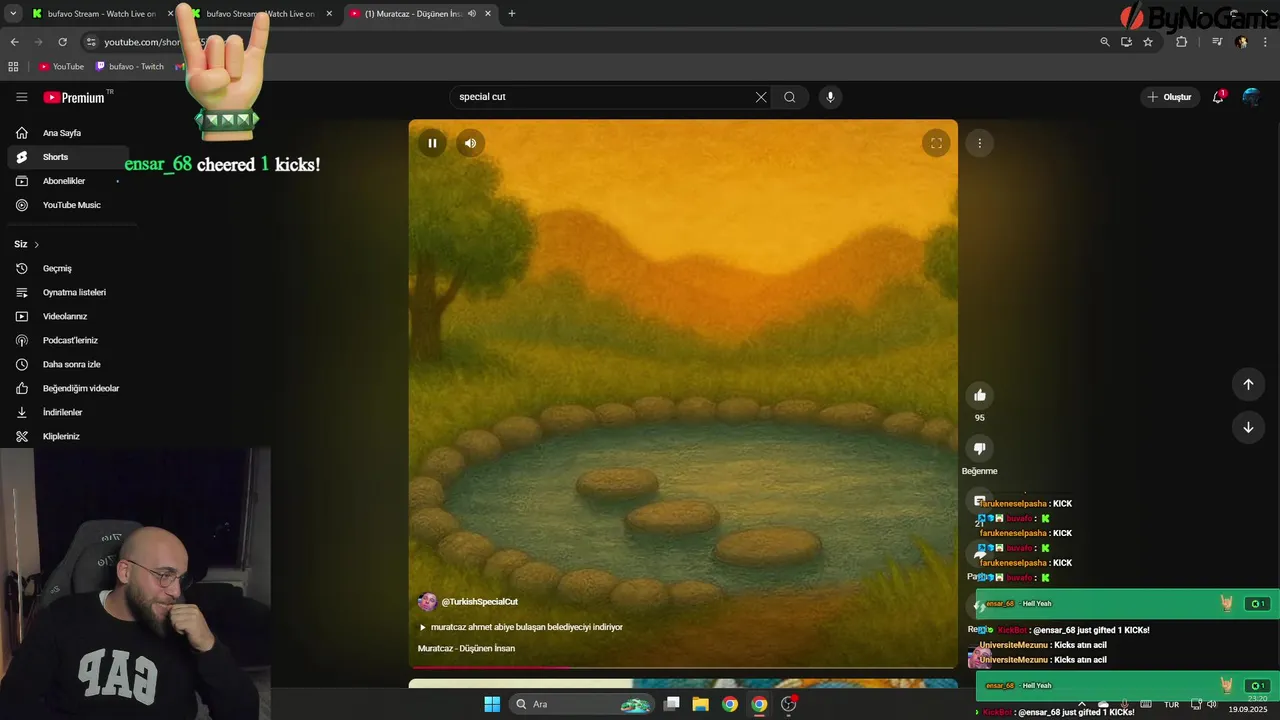Open YouTube account avatar menu
1280x720 pixels.
[1251, 97]
